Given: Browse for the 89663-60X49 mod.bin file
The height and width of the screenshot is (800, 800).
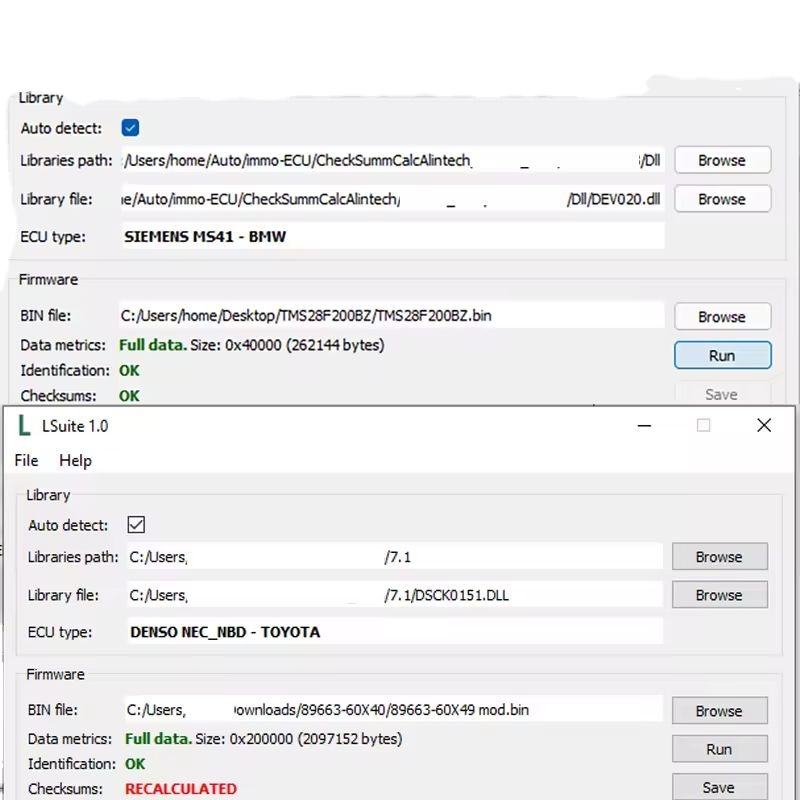Looking at the screenshot, I should tap(719, 711).
